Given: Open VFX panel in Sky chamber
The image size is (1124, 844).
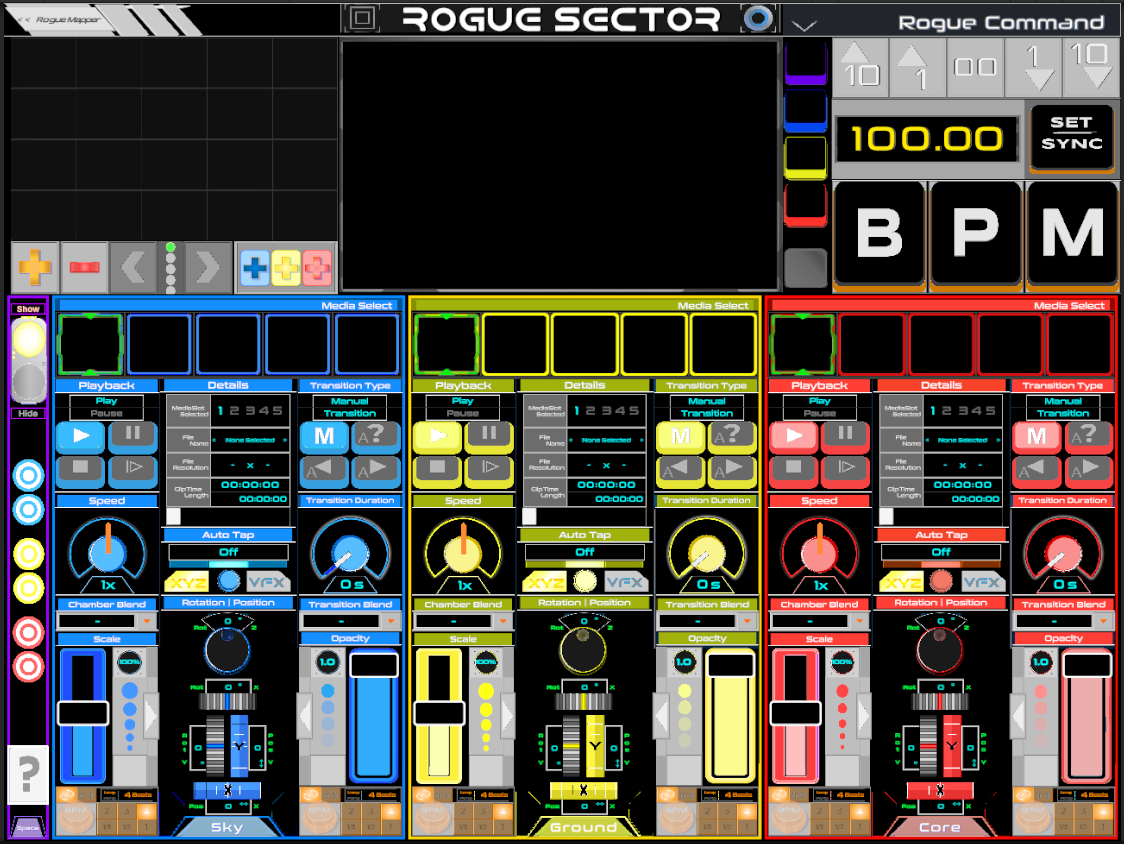Looking at the screenshot, I should (269, 582).
